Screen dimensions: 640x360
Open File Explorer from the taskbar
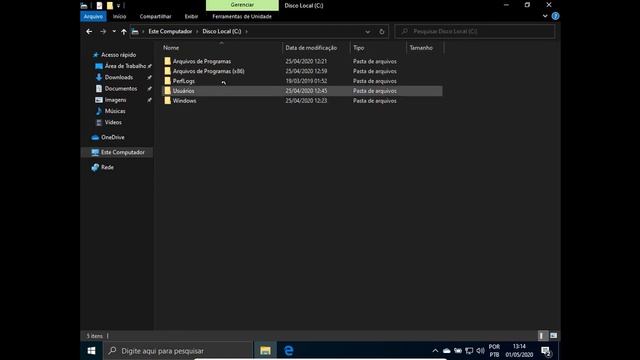coord(265,351)
